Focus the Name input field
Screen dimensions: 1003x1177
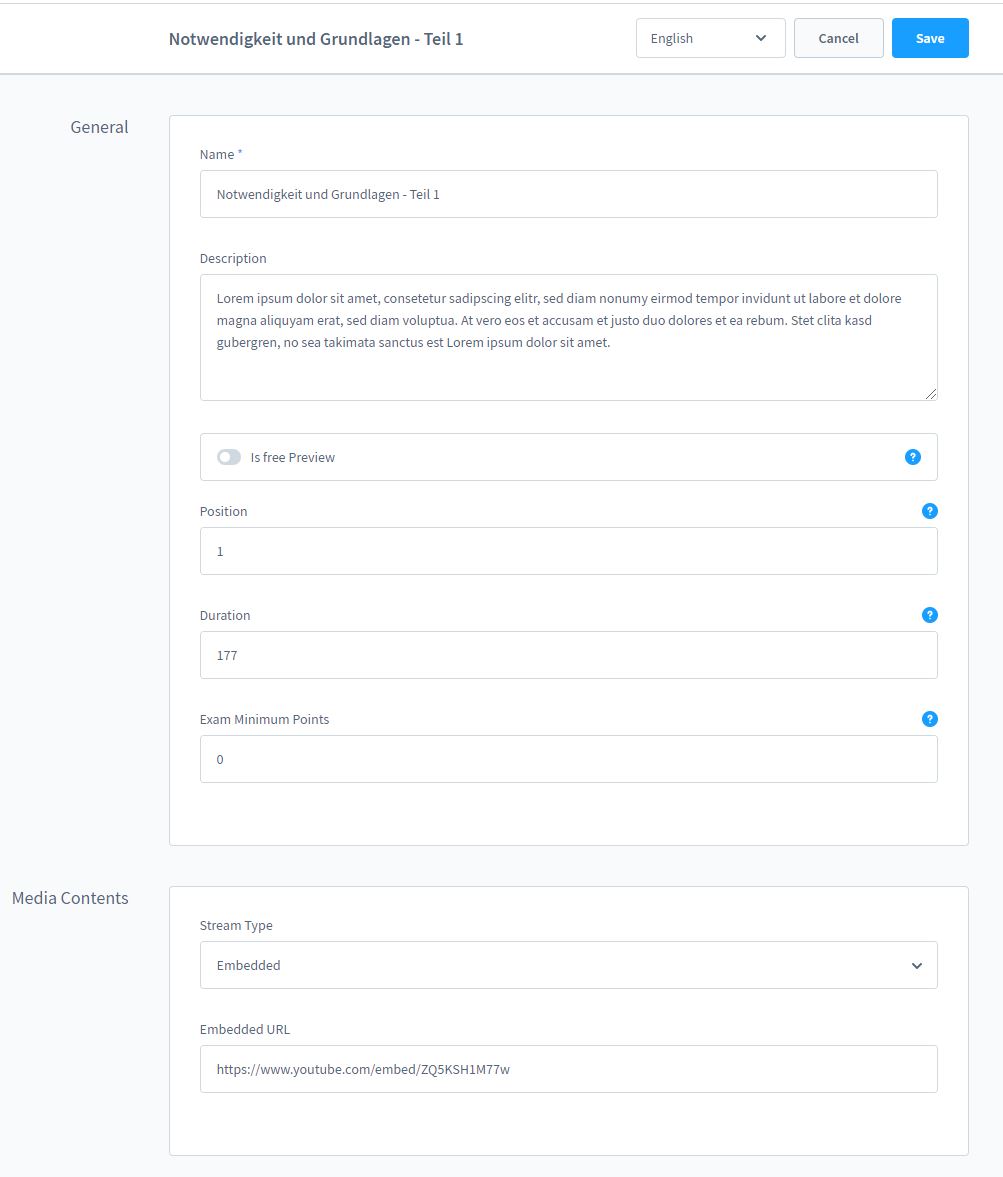[568, 194]
